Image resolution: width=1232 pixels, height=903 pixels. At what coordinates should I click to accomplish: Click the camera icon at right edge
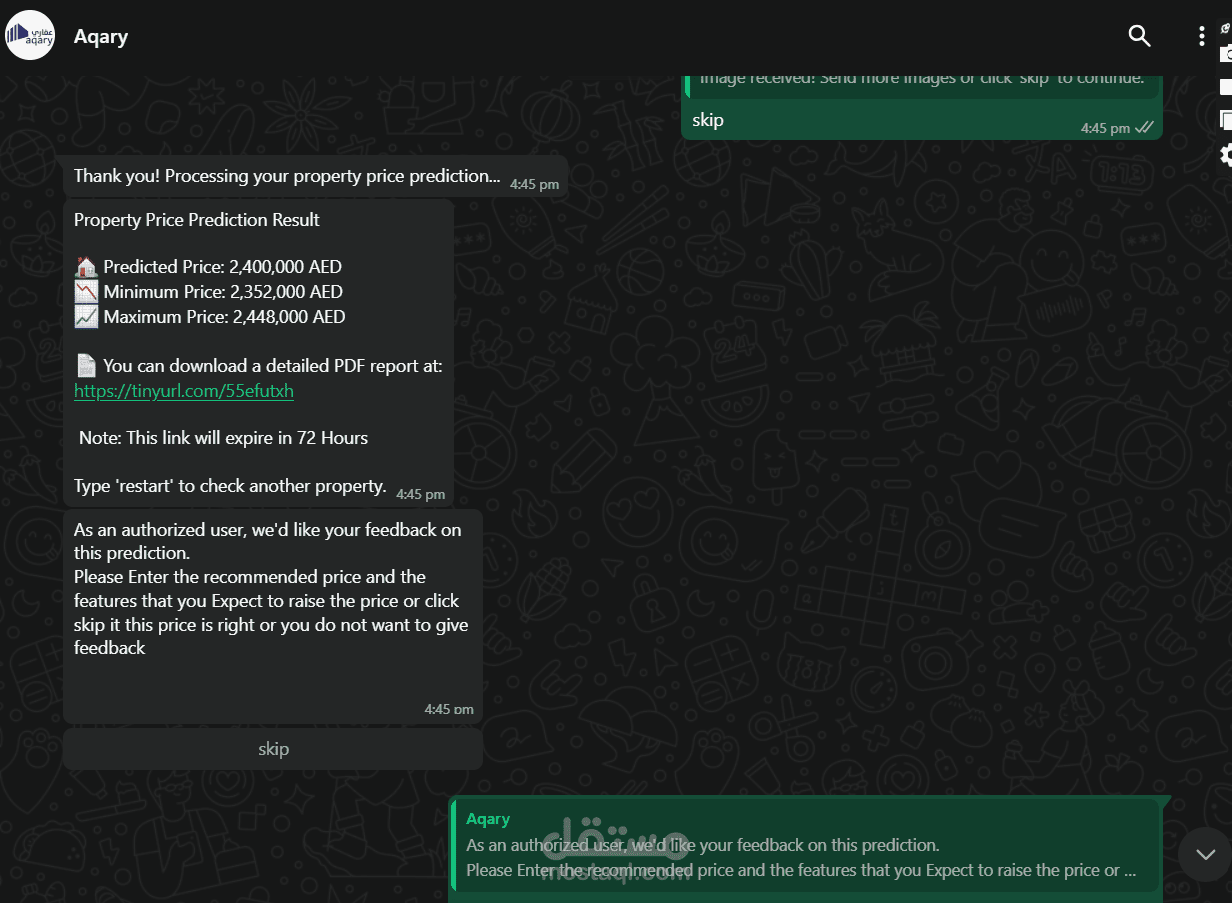pos(1225,54)
